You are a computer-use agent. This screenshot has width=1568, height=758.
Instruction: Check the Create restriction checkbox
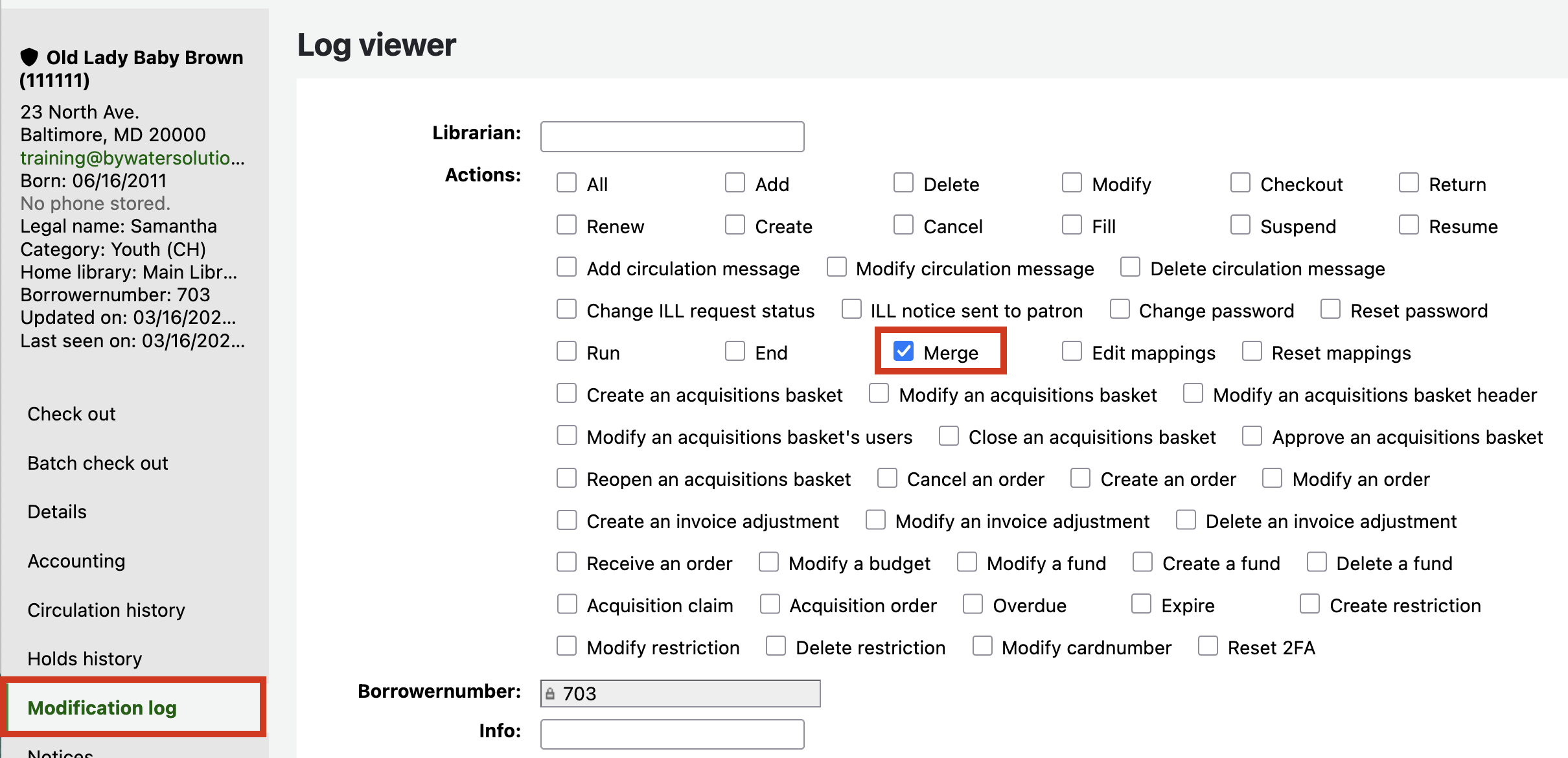[x=1309, y=604]
